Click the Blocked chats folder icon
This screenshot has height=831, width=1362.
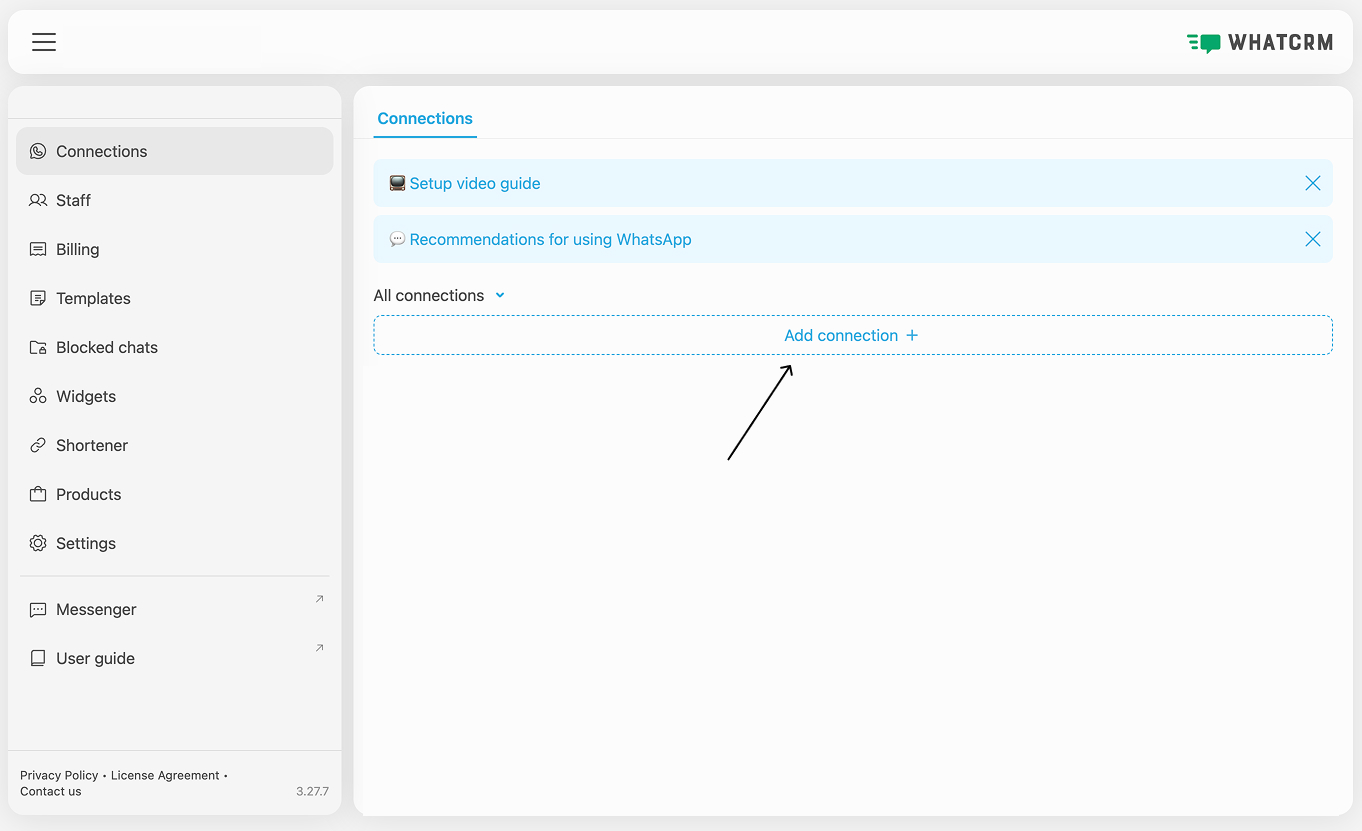[x=38, y=347]
